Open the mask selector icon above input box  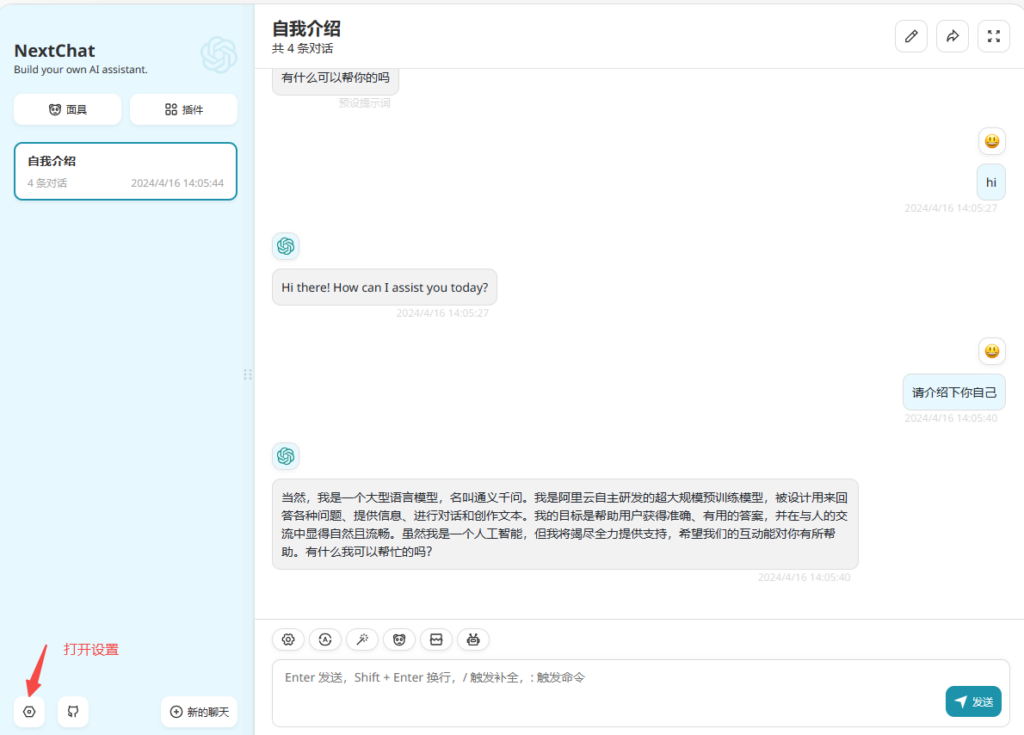(399, 639)
